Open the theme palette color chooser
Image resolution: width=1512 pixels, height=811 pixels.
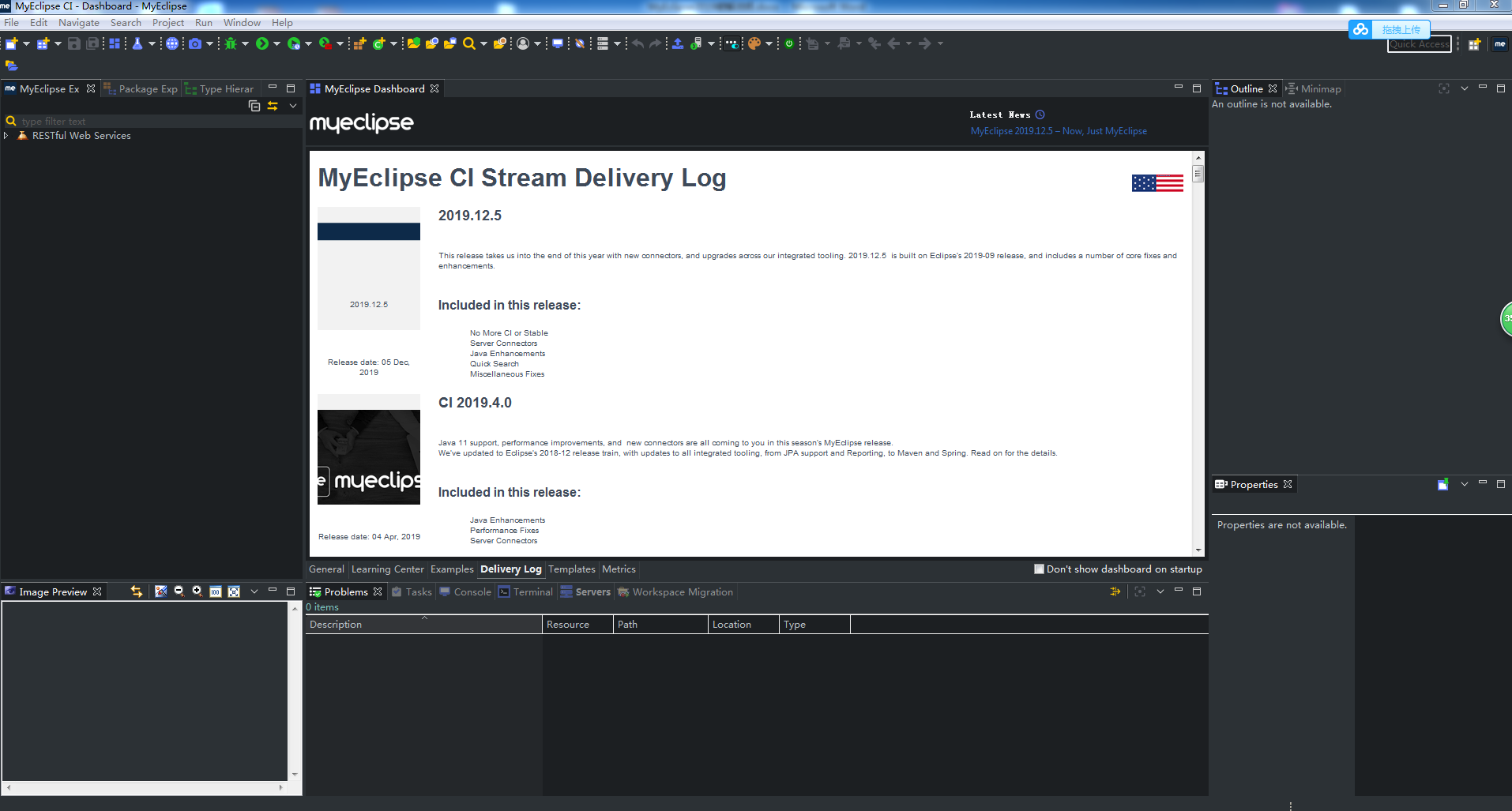(754, 43)
